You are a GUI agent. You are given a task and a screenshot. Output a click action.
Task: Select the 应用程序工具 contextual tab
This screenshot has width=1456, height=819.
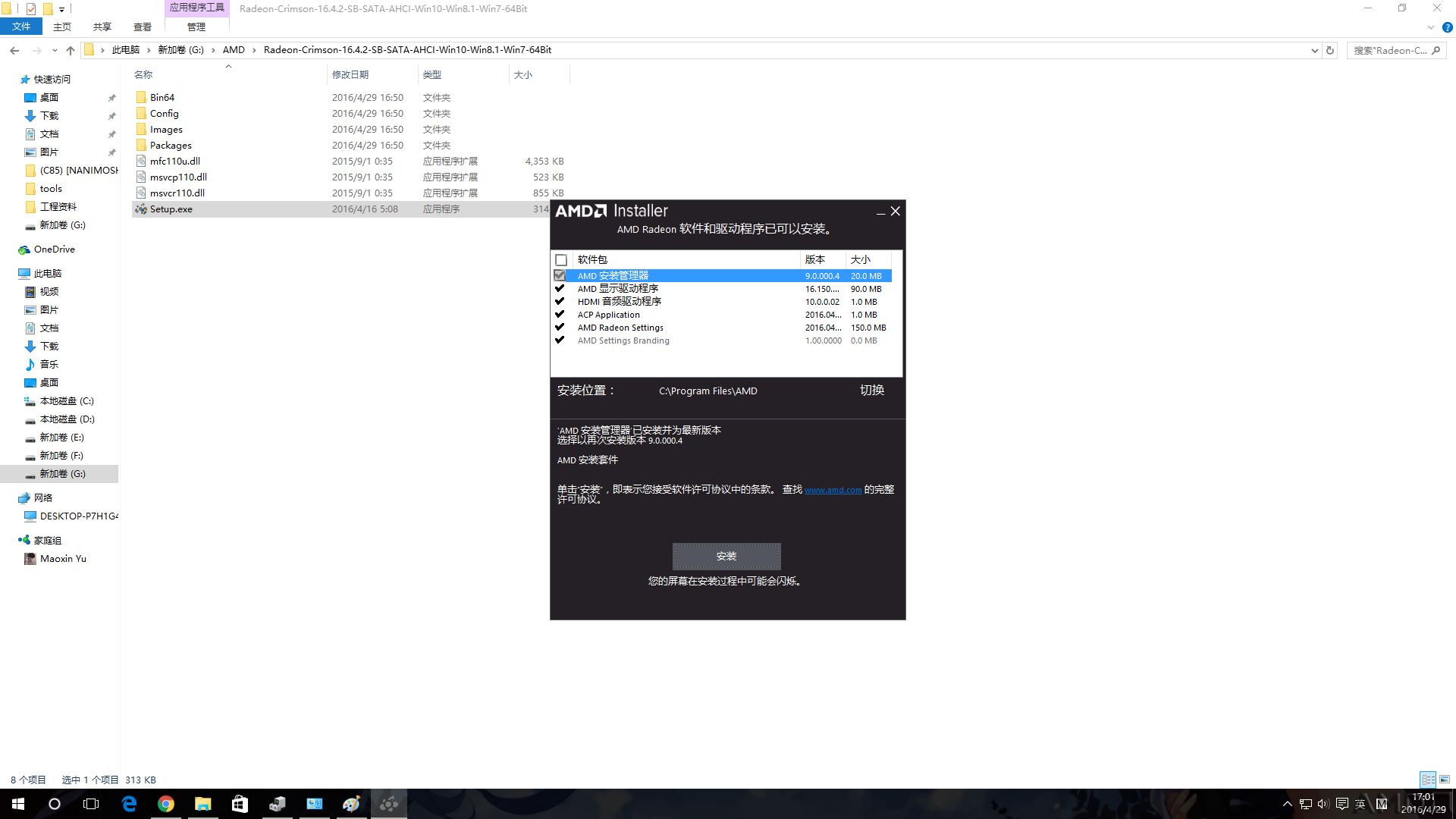click(196, 8)
